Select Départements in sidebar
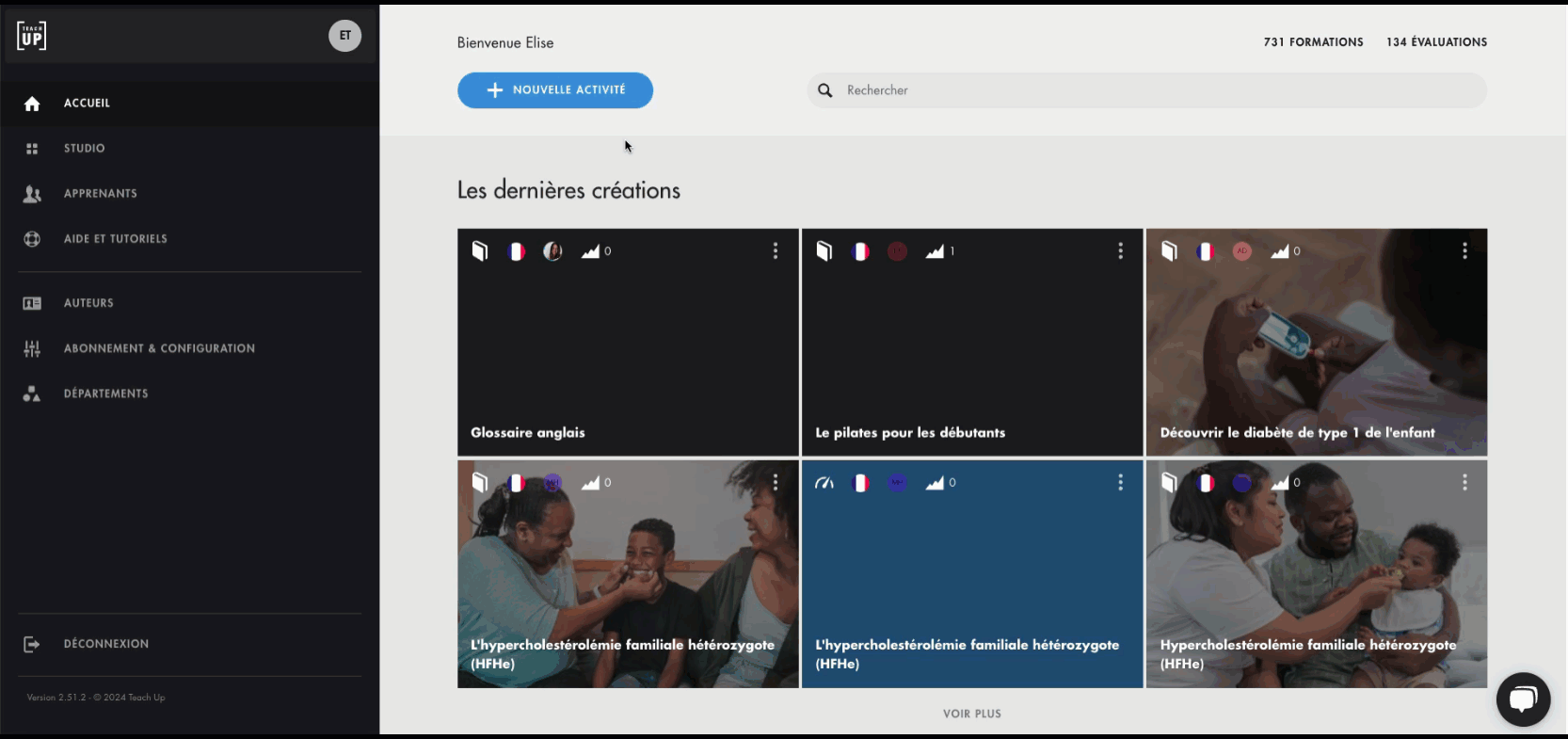The height and width of the screenshot is (739, 1568). coord(105,394)
